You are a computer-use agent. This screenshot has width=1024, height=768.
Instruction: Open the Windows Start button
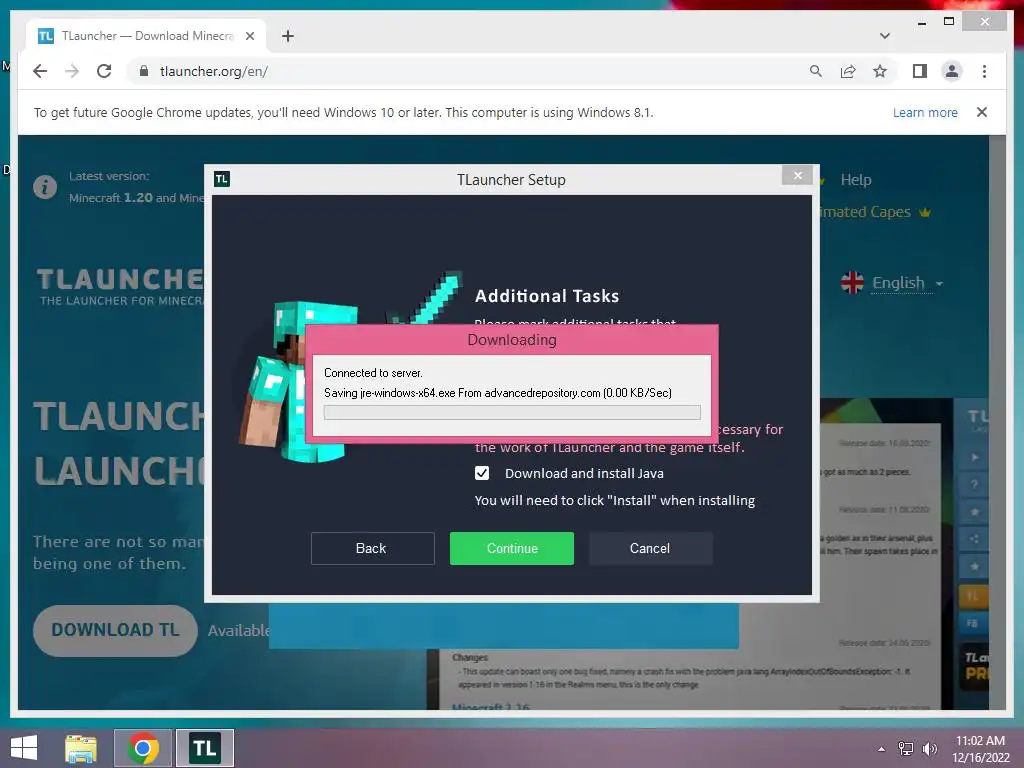pyautogui.click(x=24, y=748)
